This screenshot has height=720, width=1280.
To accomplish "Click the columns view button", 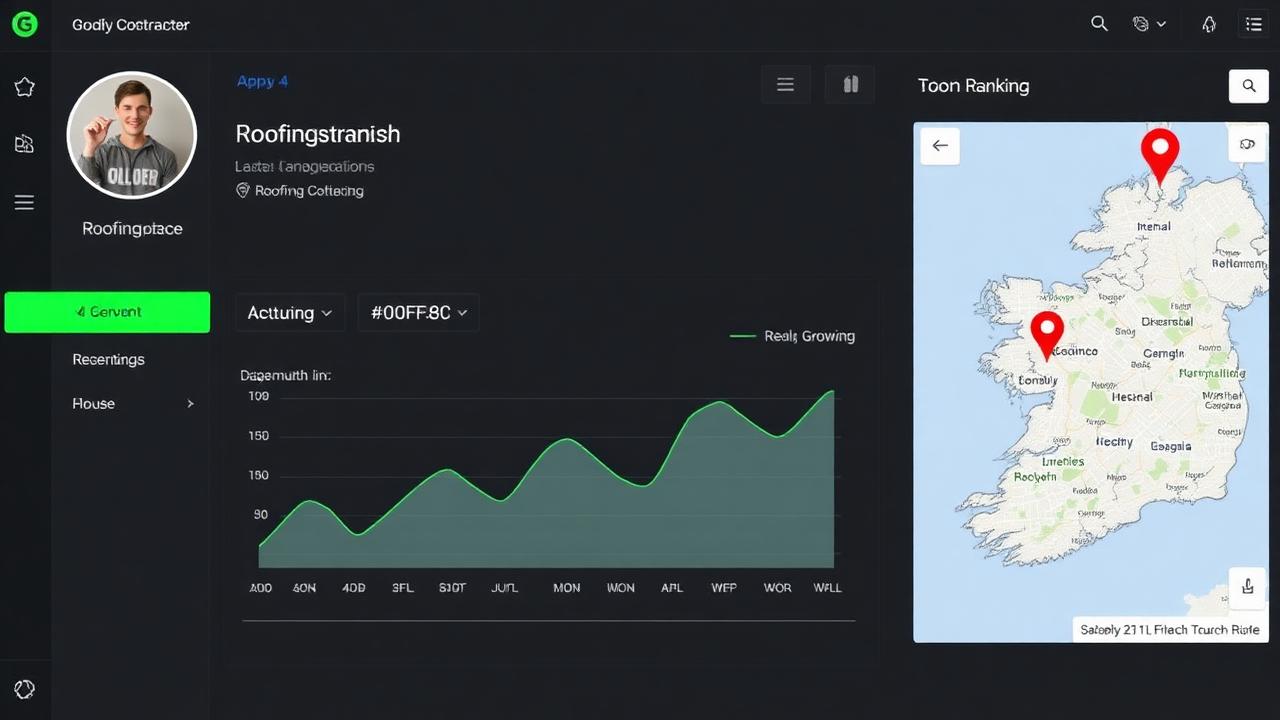I will [x=850, y=85].
